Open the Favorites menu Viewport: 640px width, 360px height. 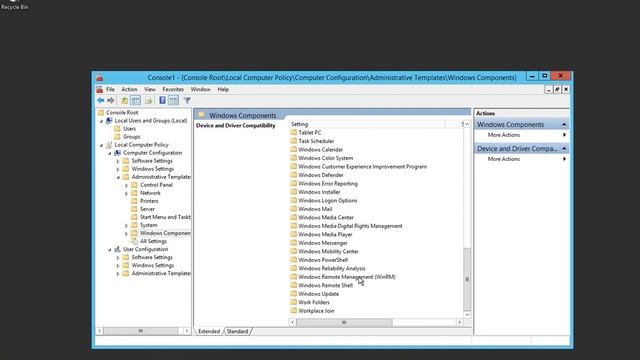pyautogui.click(x=173, y=89)
